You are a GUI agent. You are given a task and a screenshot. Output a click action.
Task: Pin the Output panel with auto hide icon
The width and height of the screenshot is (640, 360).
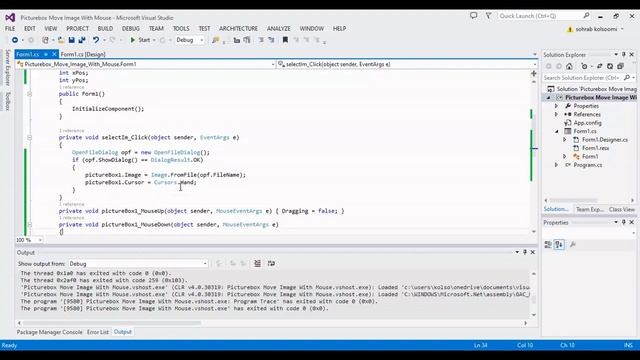point(525,252)
